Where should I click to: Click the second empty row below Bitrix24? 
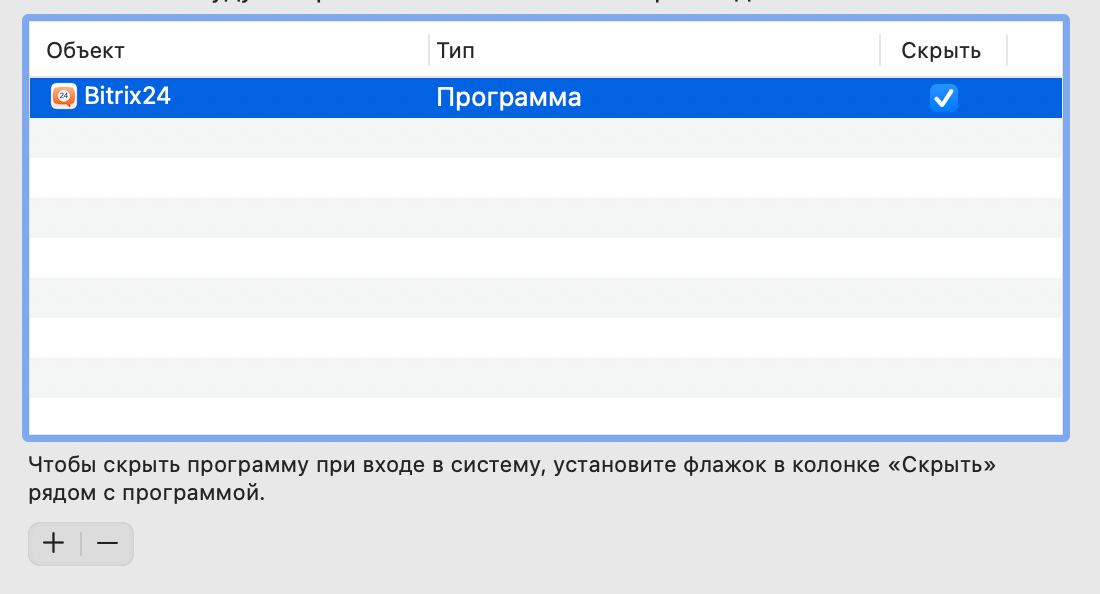545,178
